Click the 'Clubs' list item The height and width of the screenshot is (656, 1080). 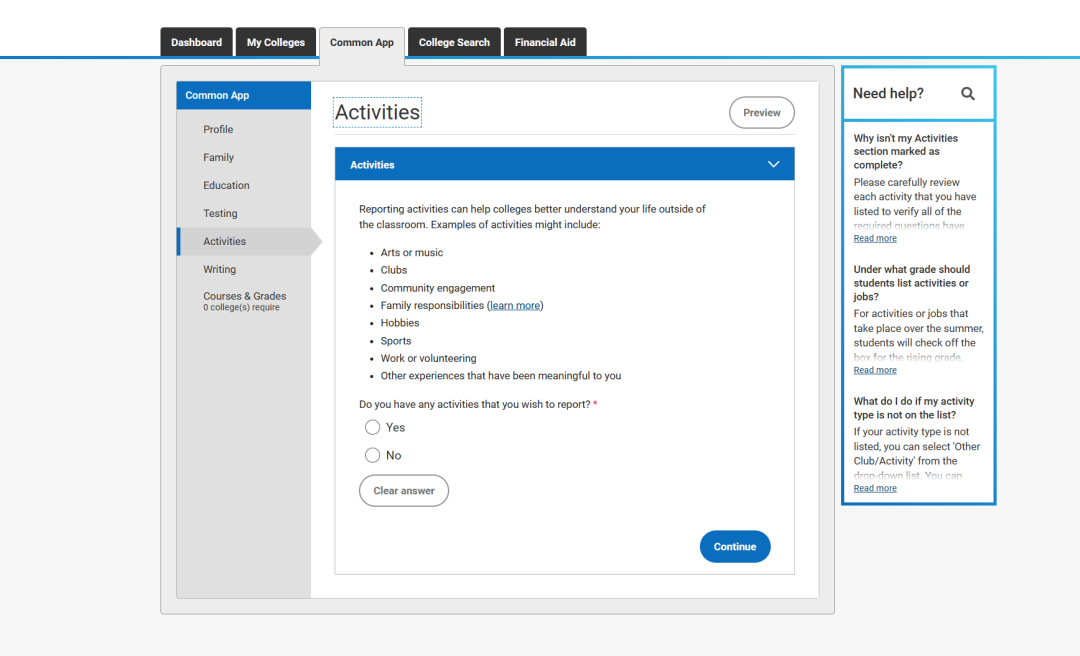point(394,270)
